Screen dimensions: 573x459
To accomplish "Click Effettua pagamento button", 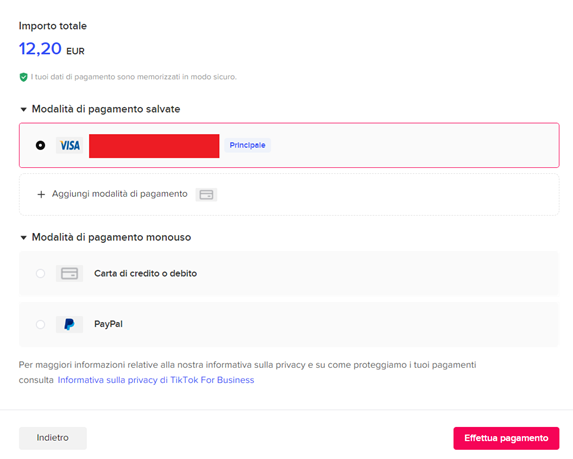I will (x=506, y=438).
